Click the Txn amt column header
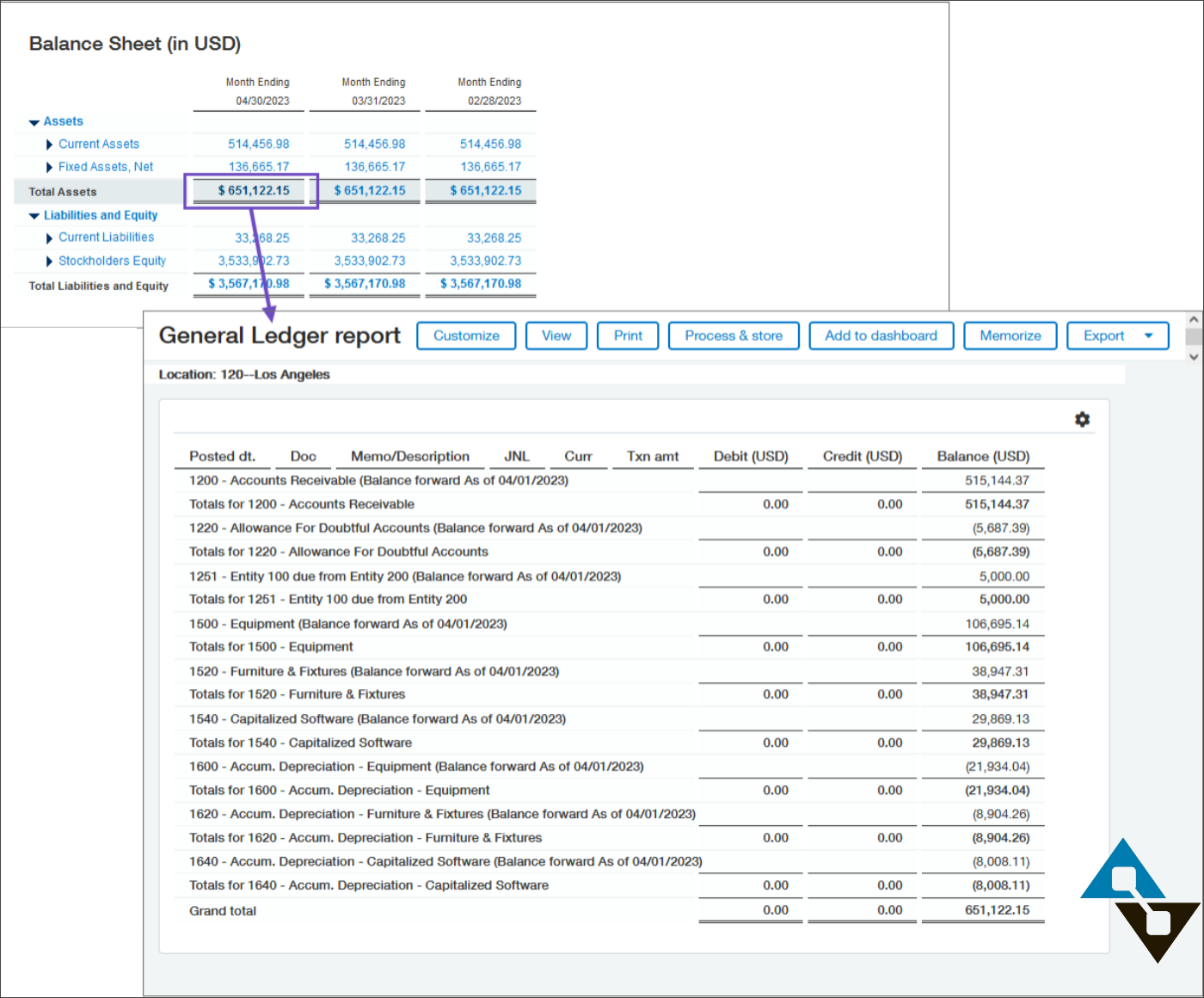This screenshot has width=1204, height=998. [653, 456]
